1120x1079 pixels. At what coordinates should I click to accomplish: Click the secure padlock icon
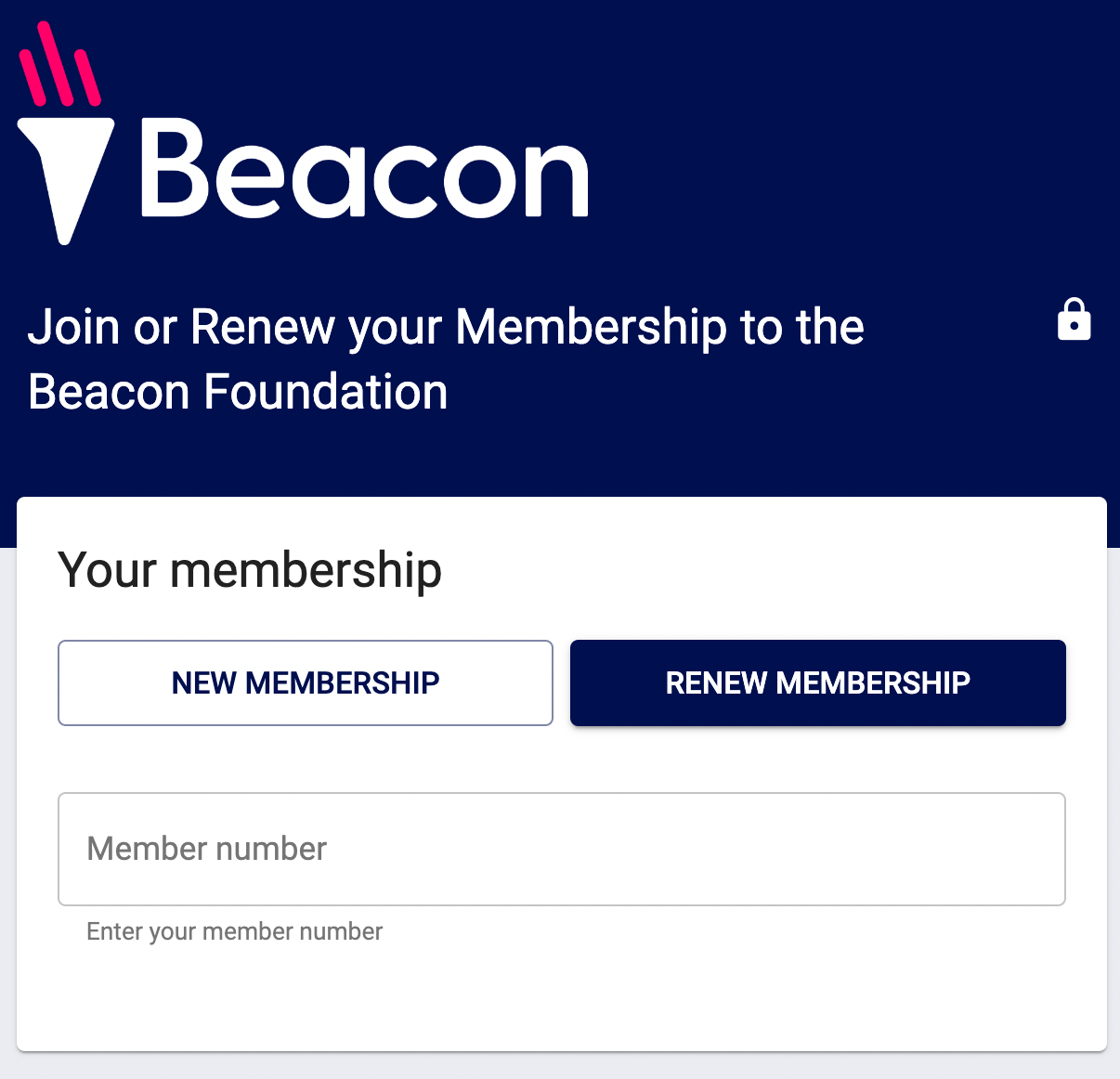click(x=1074, y=320)
